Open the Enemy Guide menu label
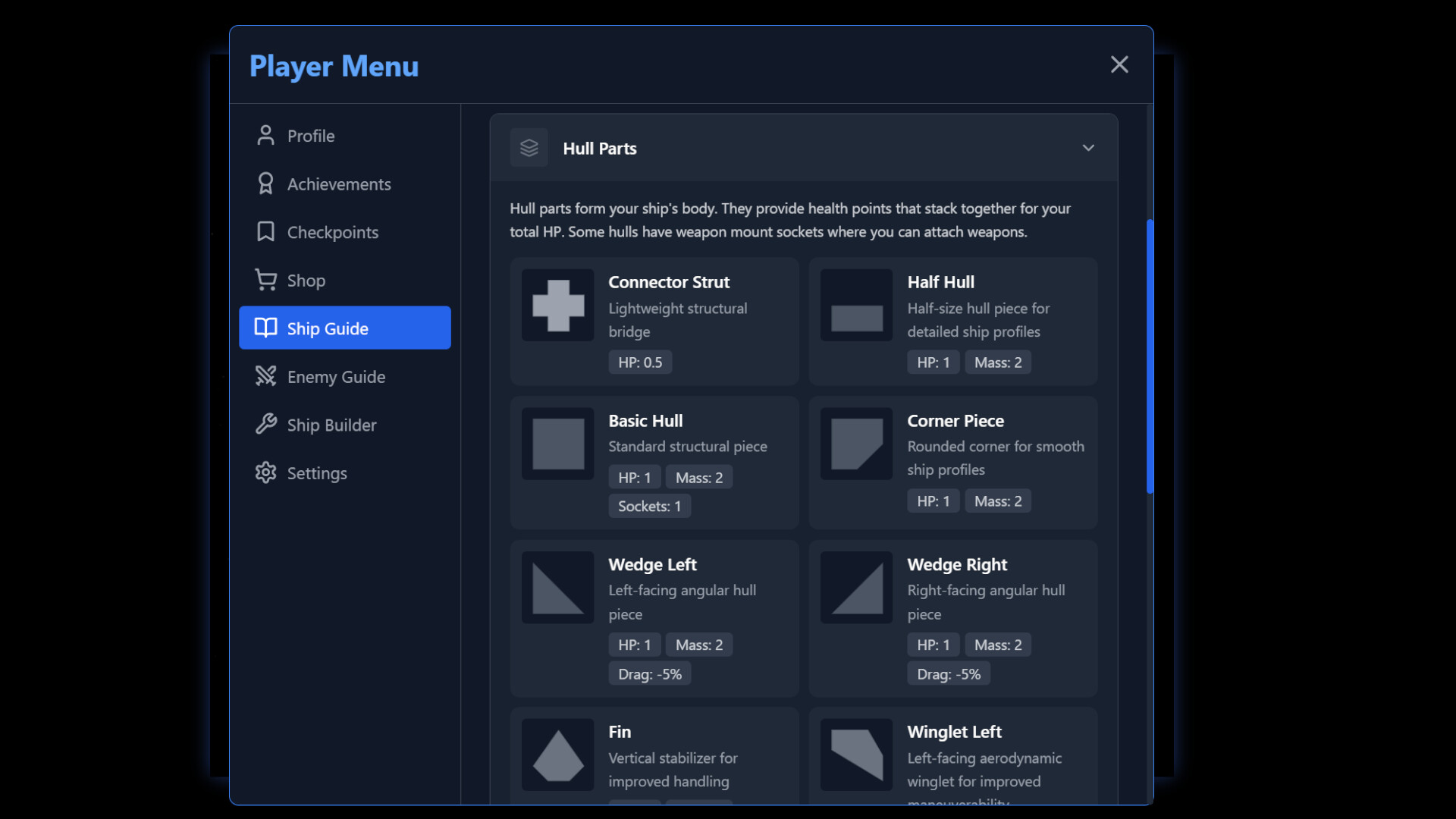This screenshot has height=819, width=1456. [336, 377]
